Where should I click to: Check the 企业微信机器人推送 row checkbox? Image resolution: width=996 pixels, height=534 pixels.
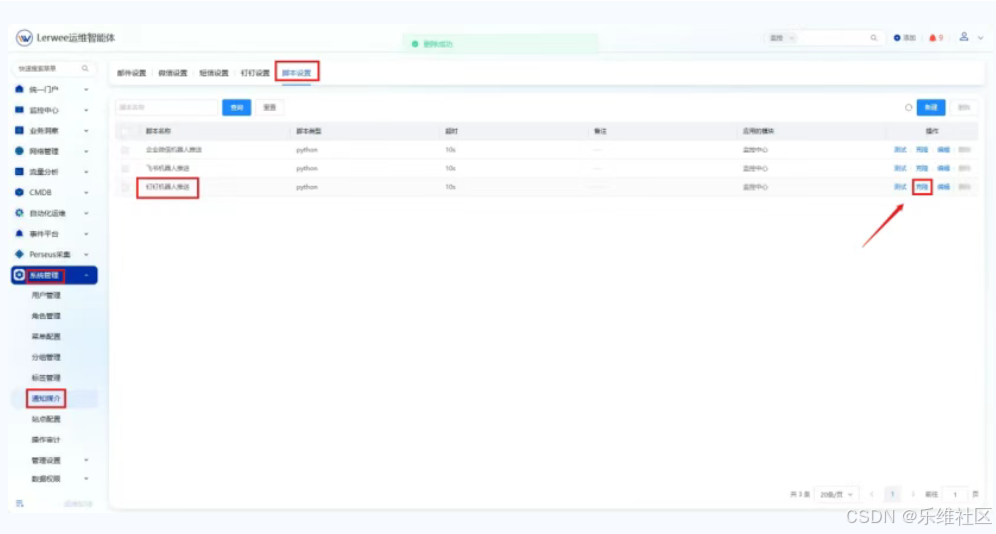click(125, 150)
